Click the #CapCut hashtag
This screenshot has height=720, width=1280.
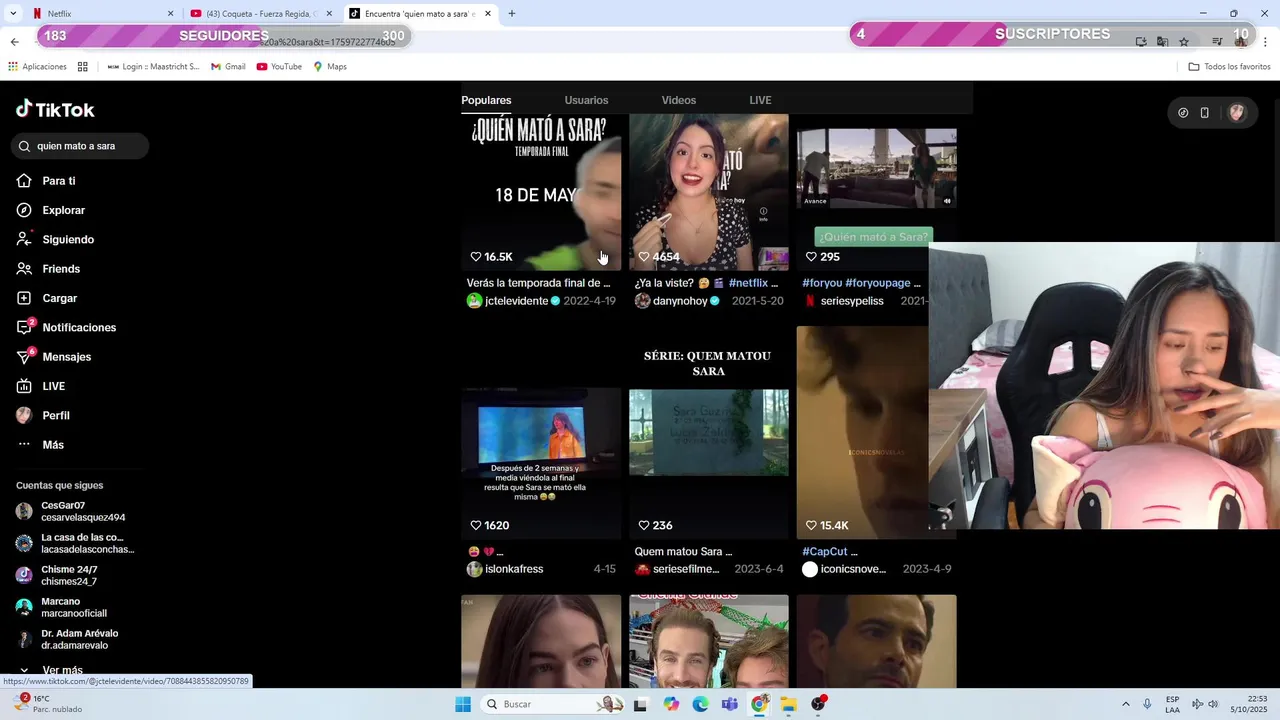coord(825,551)
